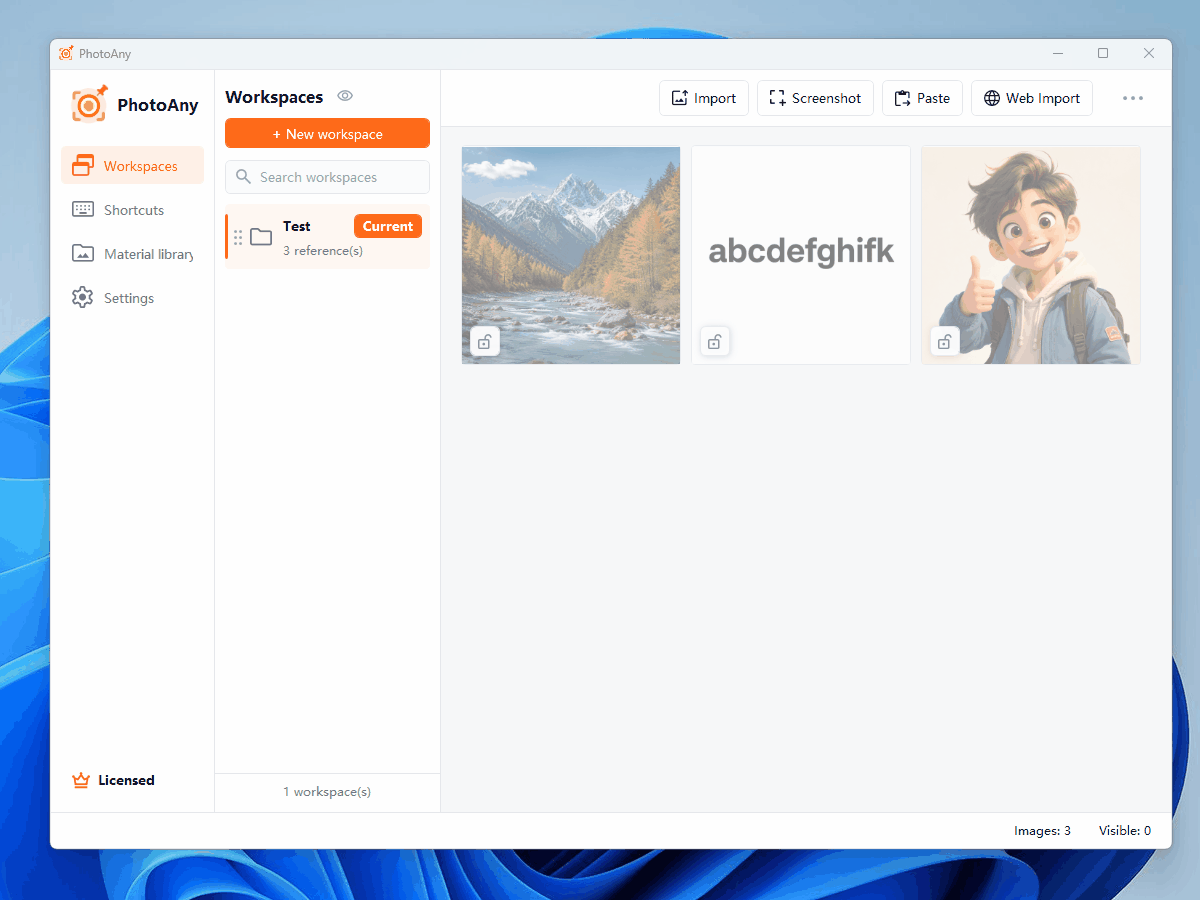Open the Workspaces sidebar section
The image size is (1200, 900).
click(x=132, y=166)
